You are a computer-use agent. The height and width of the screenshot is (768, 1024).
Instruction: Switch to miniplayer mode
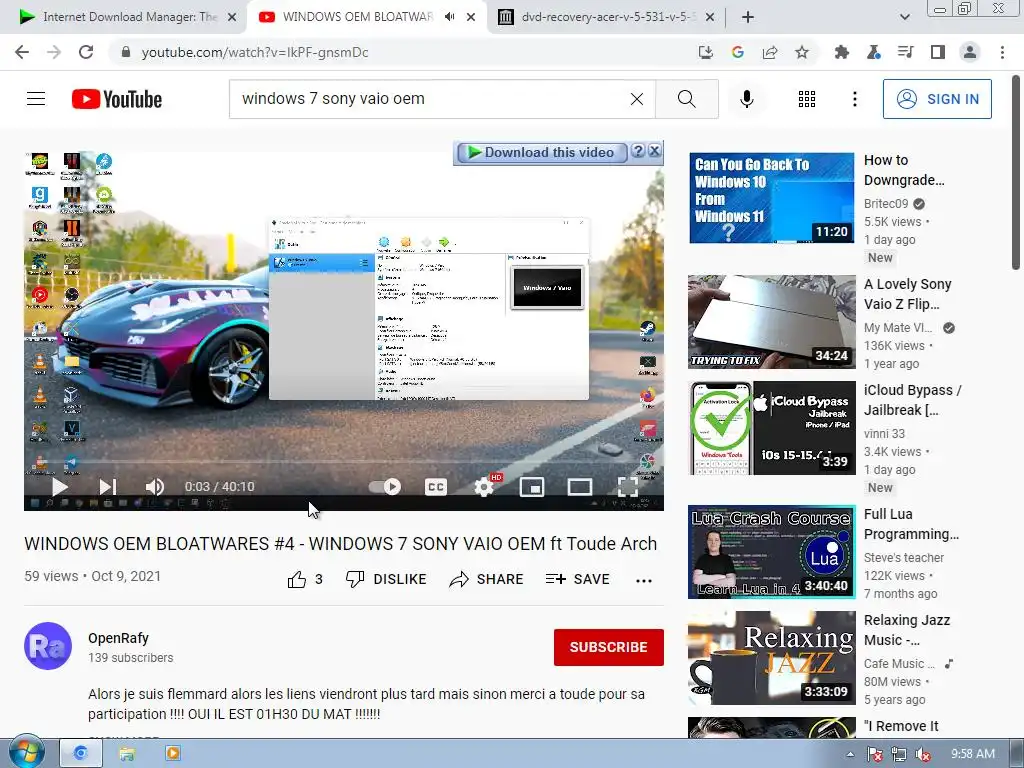pos(532,487)
